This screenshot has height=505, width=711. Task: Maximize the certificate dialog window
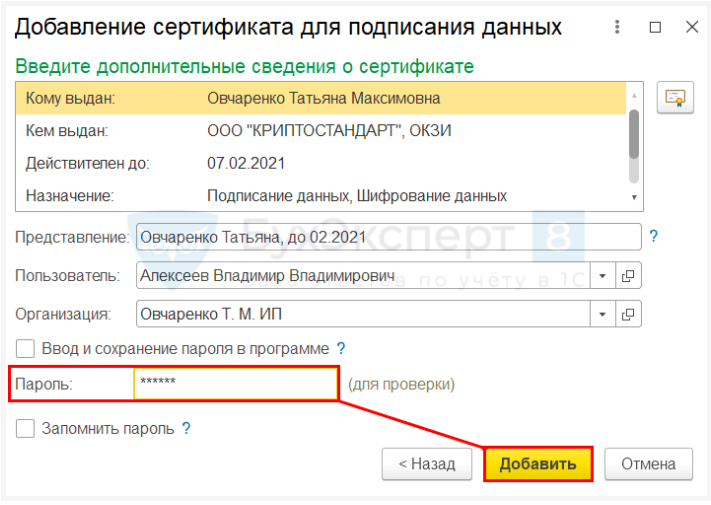655,27
